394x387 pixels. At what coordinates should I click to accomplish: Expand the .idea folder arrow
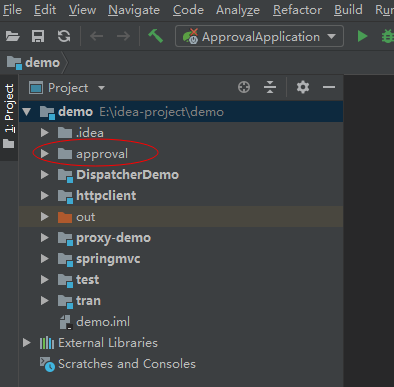(45, 133)
